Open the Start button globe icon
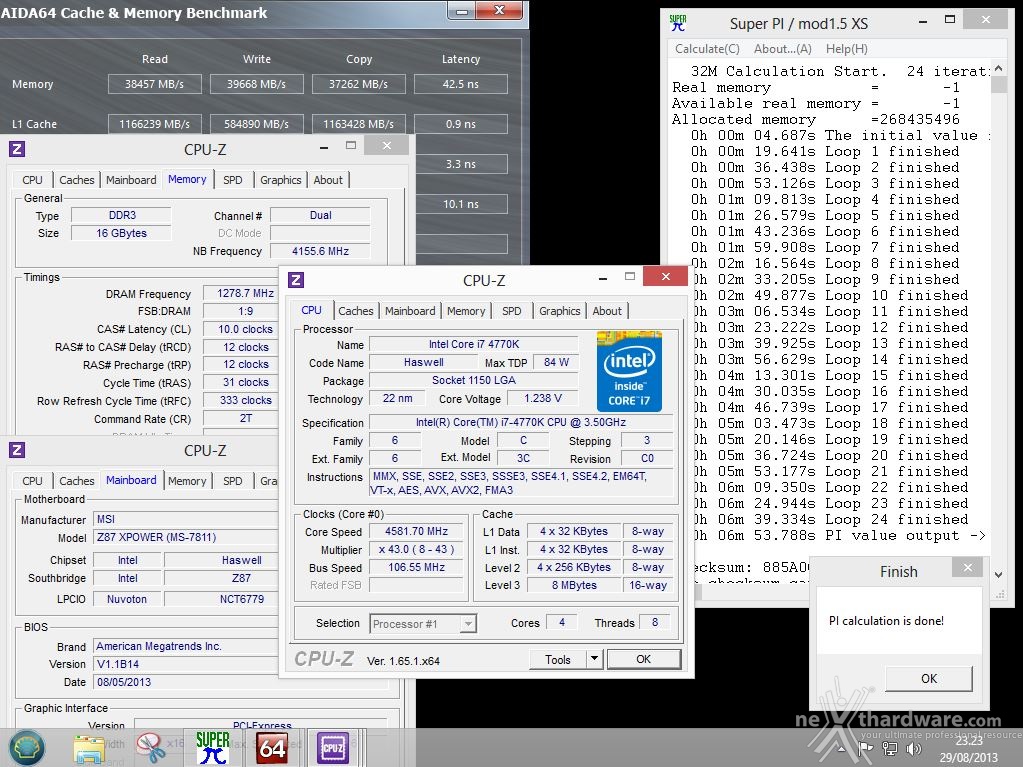 point(27,747)
